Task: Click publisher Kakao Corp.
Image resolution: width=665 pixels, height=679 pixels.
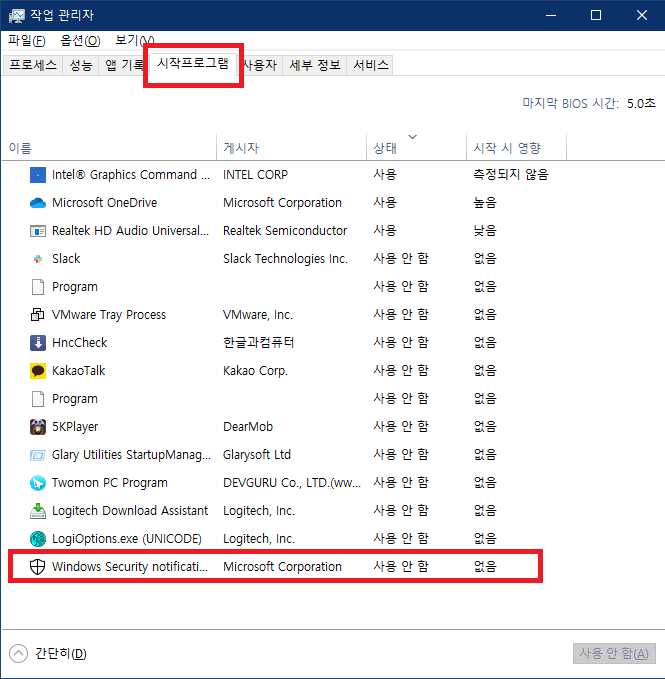Action: tap(255, 371)
